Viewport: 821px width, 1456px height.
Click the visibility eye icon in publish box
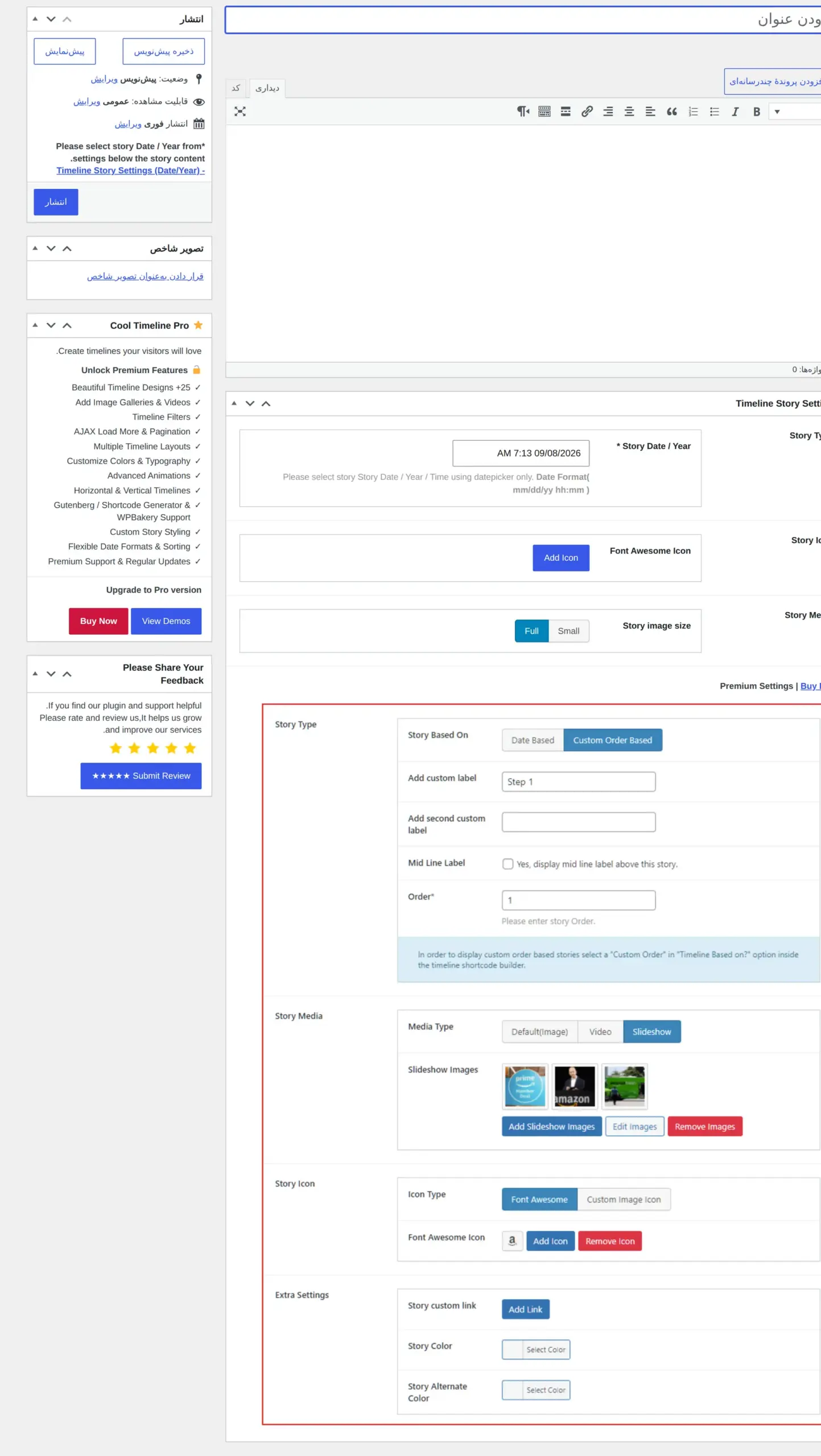[199, 102]
